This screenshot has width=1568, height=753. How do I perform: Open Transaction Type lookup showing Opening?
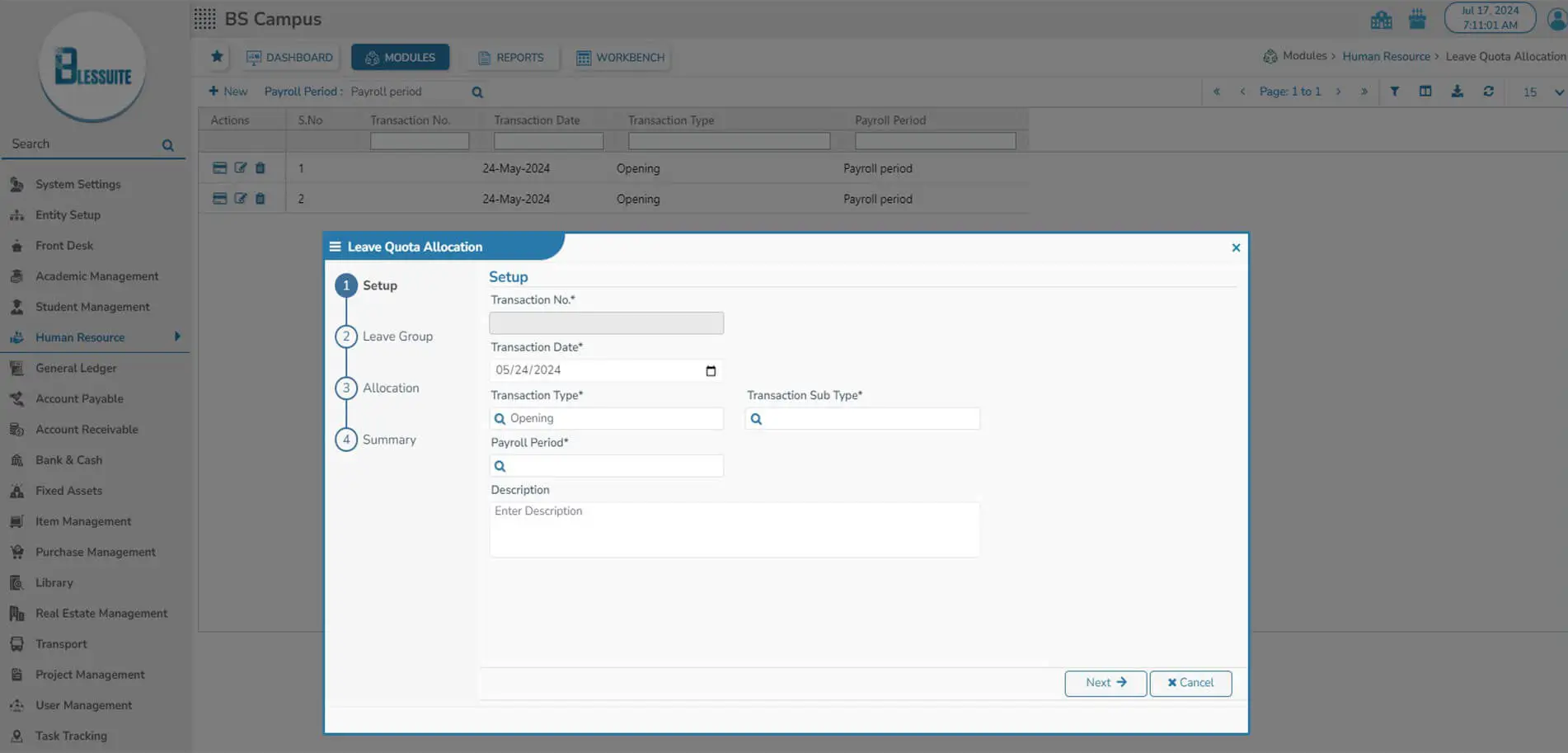tap(606, 419)
